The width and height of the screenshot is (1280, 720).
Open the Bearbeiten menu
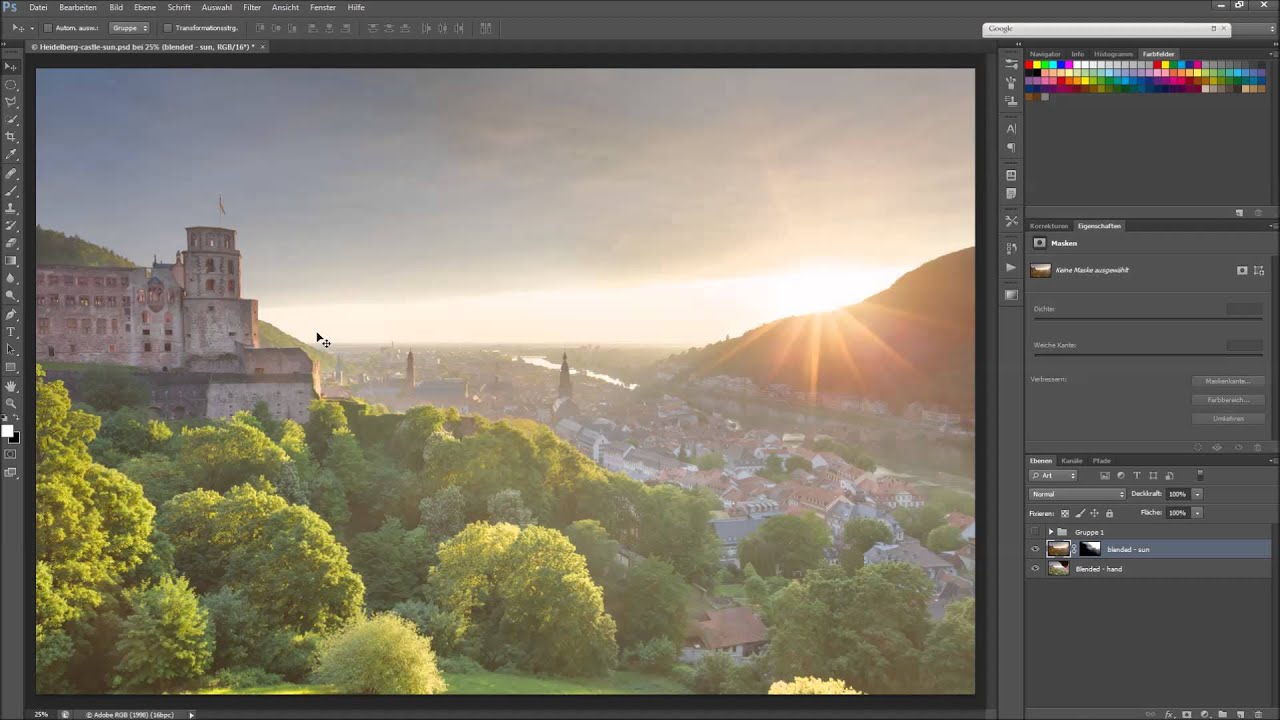pyautogui.click(x=78, y=7)
